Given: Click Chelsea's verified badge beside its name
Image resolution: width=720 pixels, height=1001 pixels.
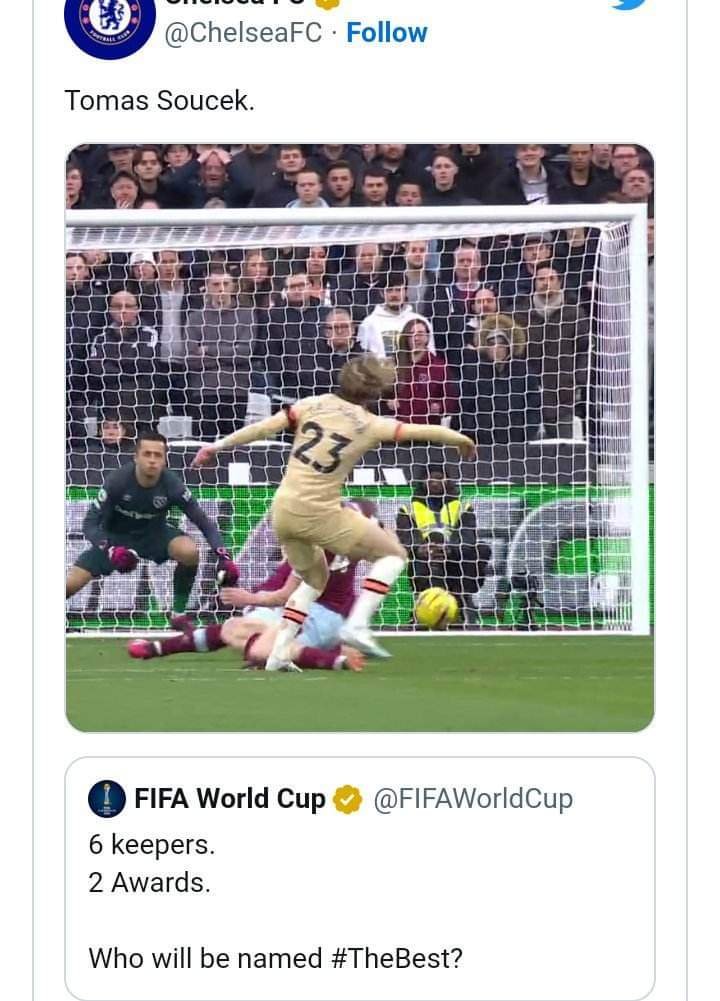Looking at the screenshot, I should 322,4.
